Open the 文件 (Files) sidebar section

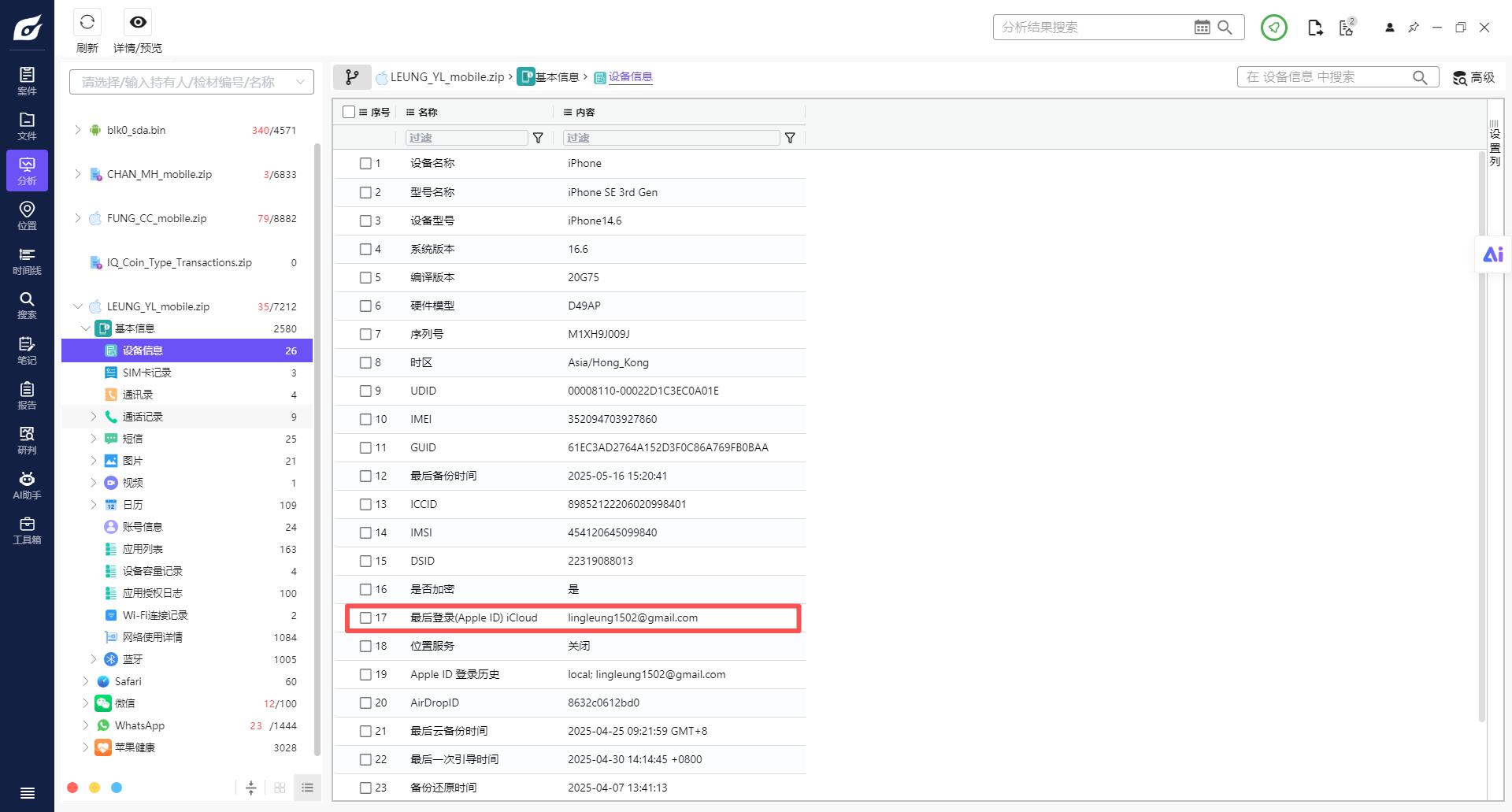(x=27, y=126)
